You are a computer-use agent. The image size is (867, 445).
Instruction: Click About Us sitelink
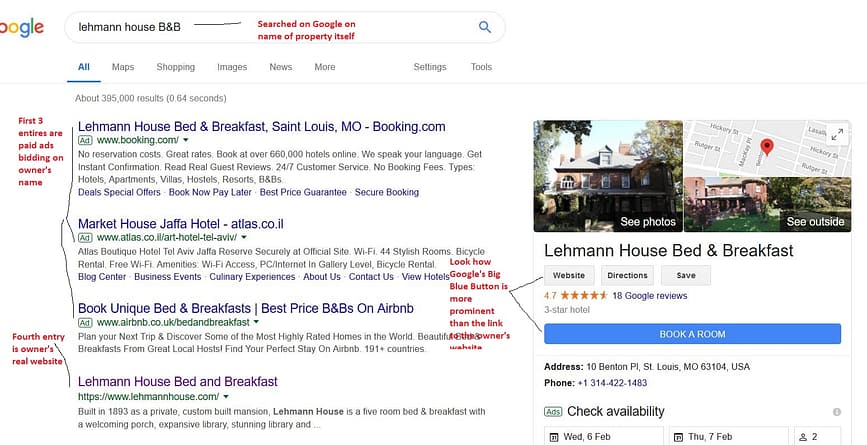322,277
